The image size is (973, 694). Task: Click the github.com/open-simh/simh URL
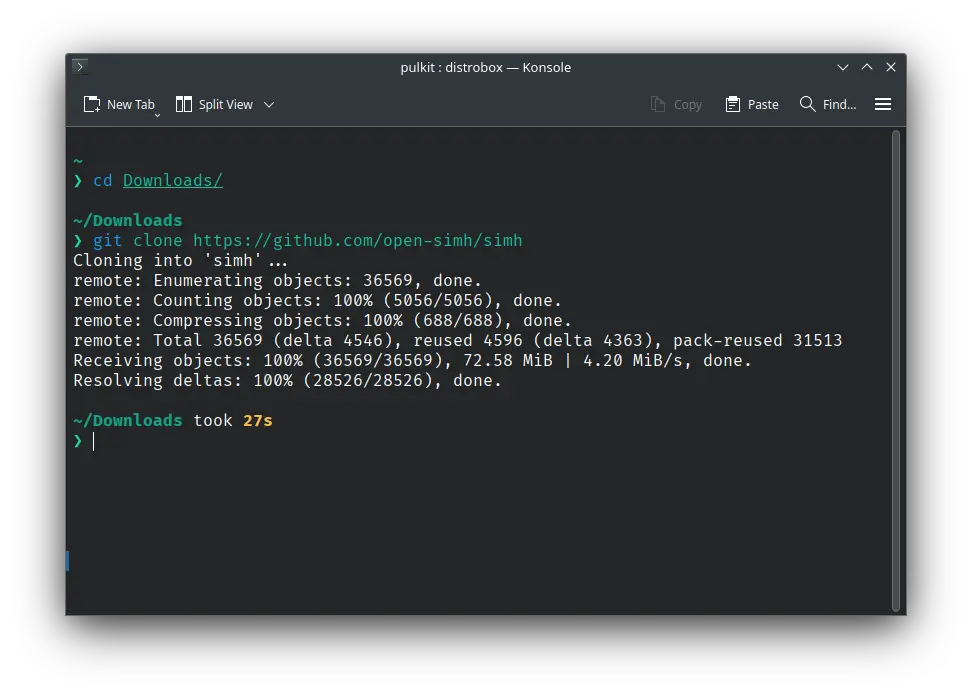(357, 241)
